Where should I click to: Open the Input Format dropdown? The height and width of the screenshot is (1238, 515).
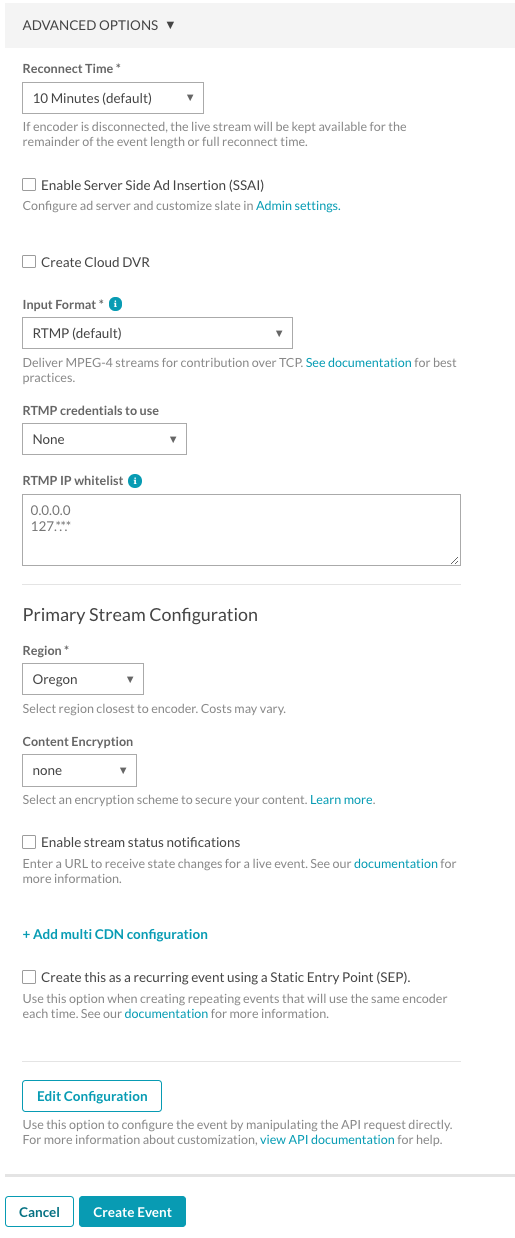[157, 333]
